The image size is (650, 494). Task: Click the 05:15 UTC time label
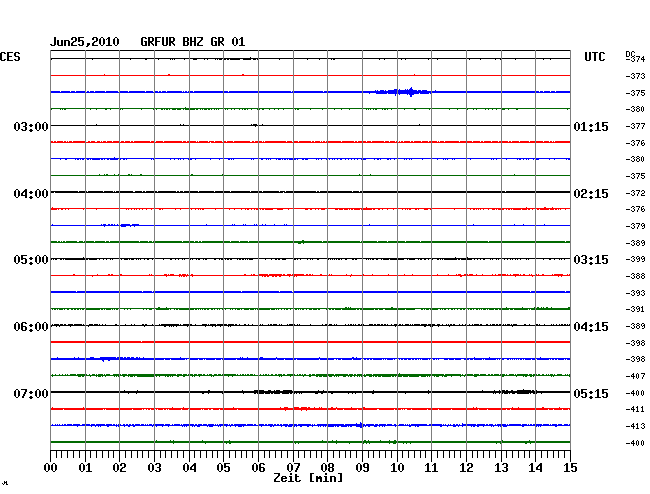pos(591,393)
